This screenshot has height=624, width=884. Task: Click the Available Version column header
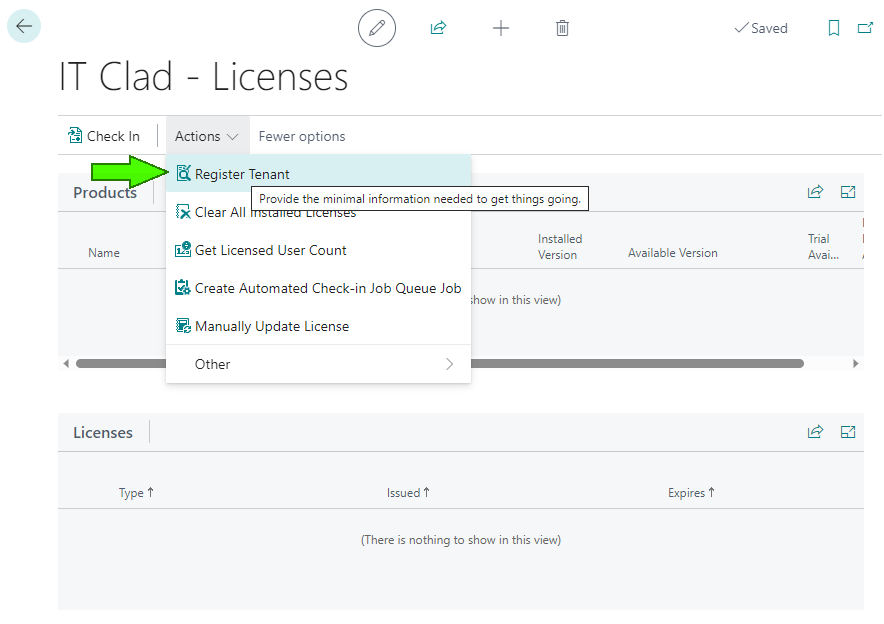tap(673, 253)
